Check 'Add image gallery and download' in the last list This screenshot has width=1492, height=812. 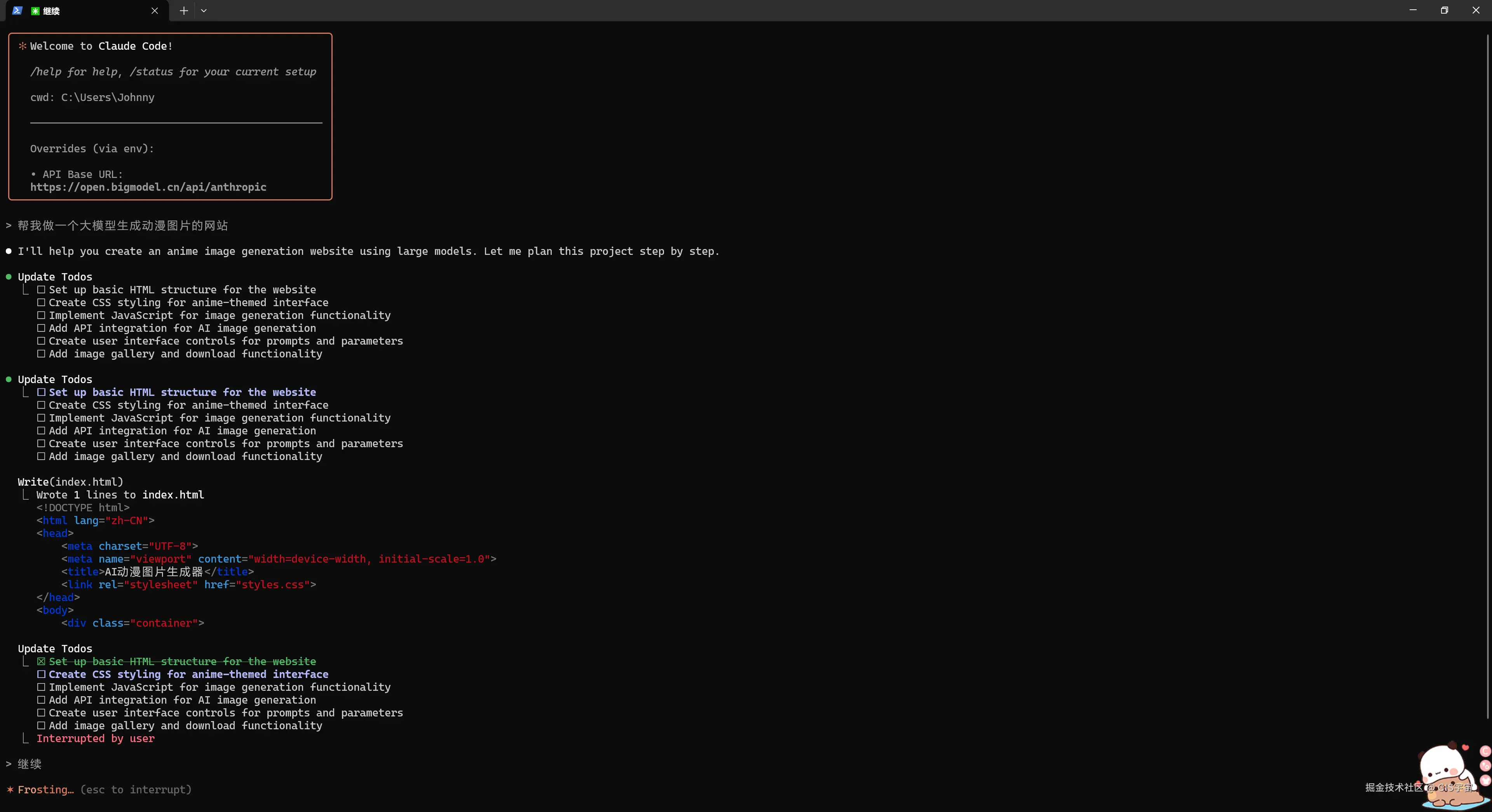pos(41,726)
